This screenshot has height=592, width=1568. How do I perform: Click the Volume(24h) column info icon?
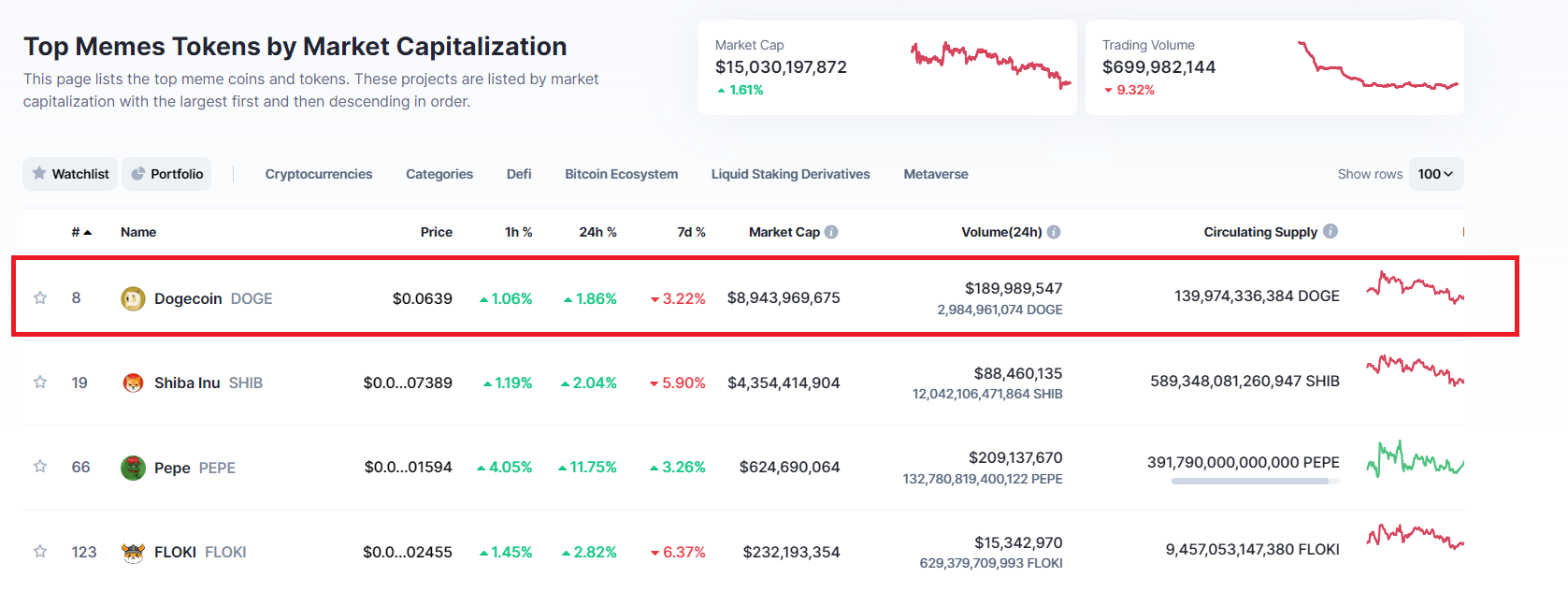pos(1054,232)
